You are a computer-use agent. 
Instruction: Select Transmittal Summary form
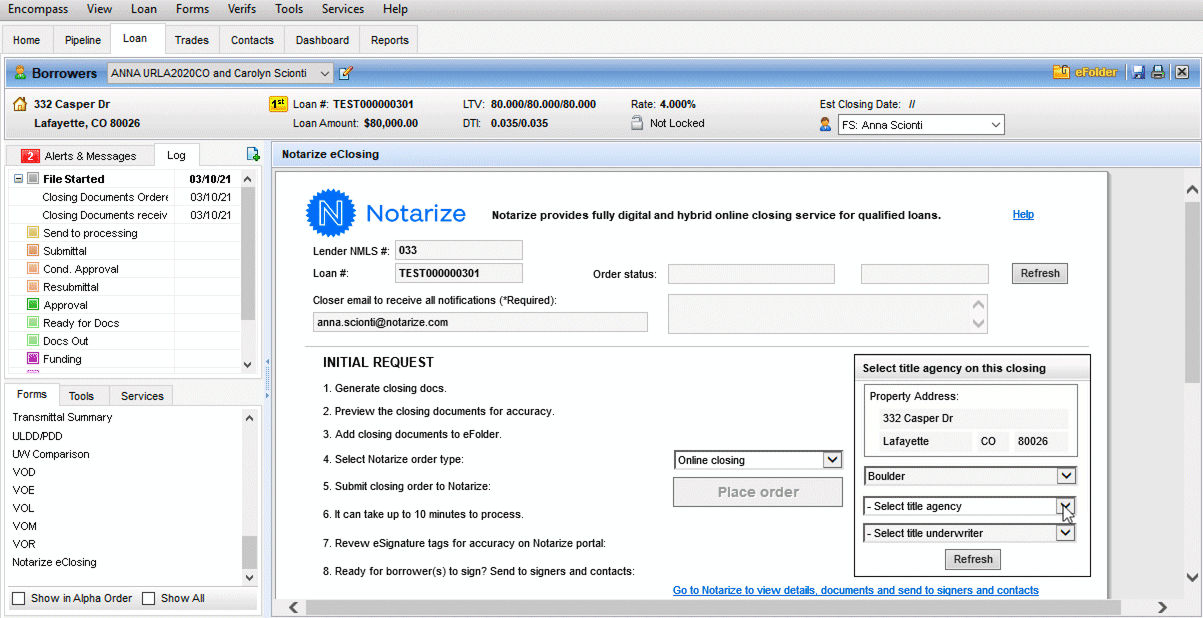click(62, 417)
